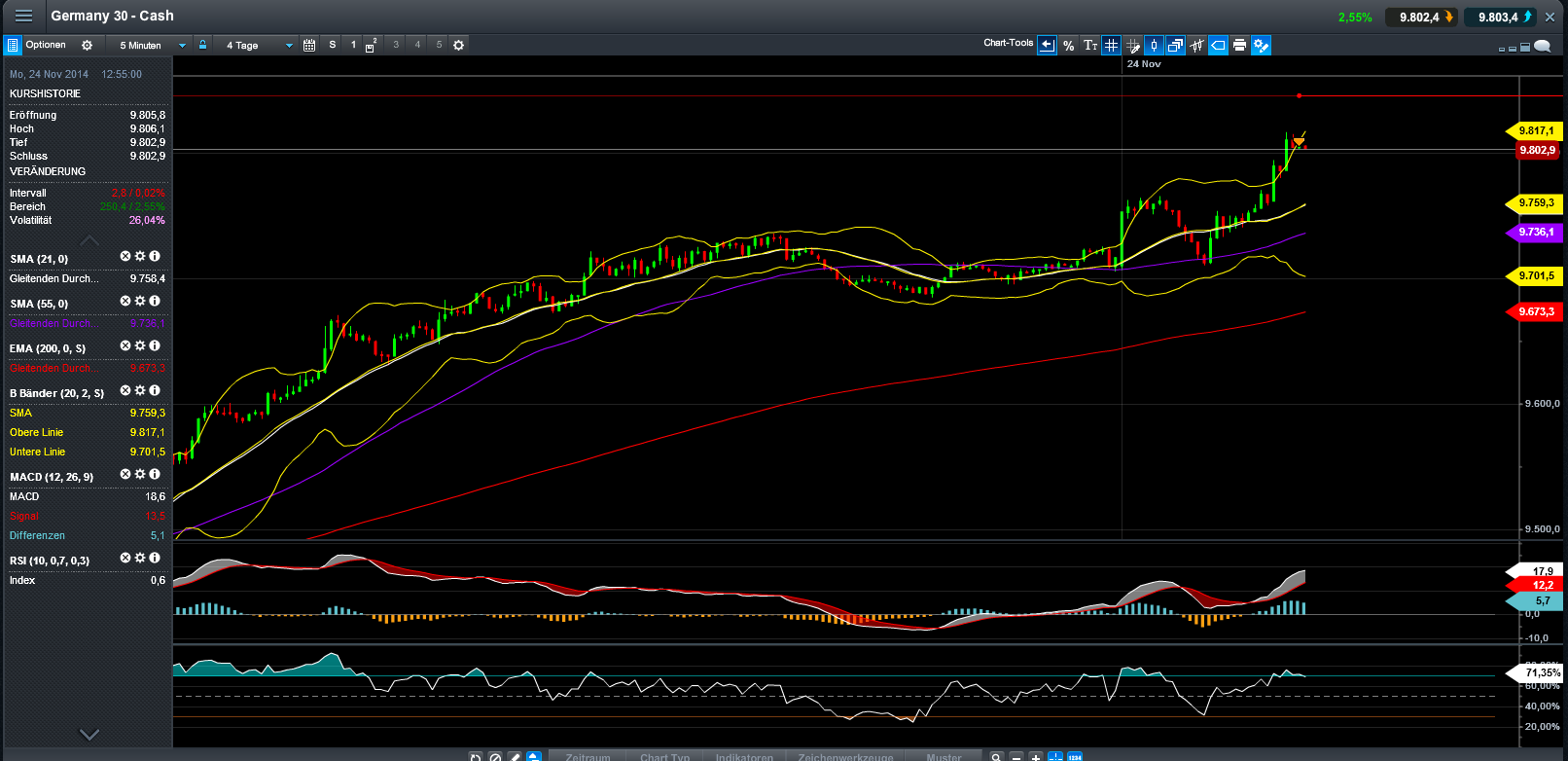This screenshot has width=1568, height=761.
Task: Open the grid edit tool
Action: pyautogui.click(x=1133, y=45)
